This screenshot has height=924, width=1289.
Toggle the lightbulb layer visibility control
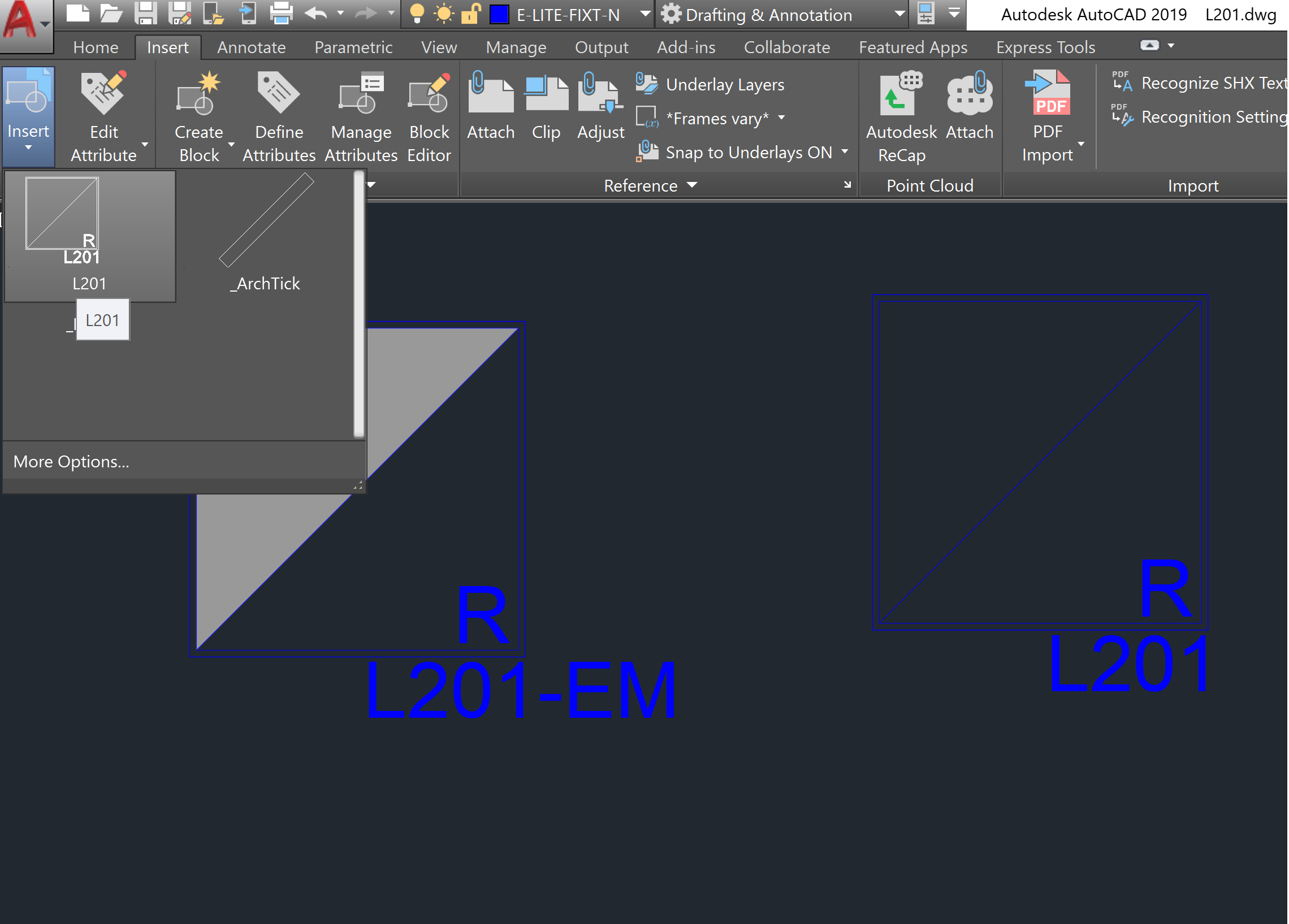[417, 14]
